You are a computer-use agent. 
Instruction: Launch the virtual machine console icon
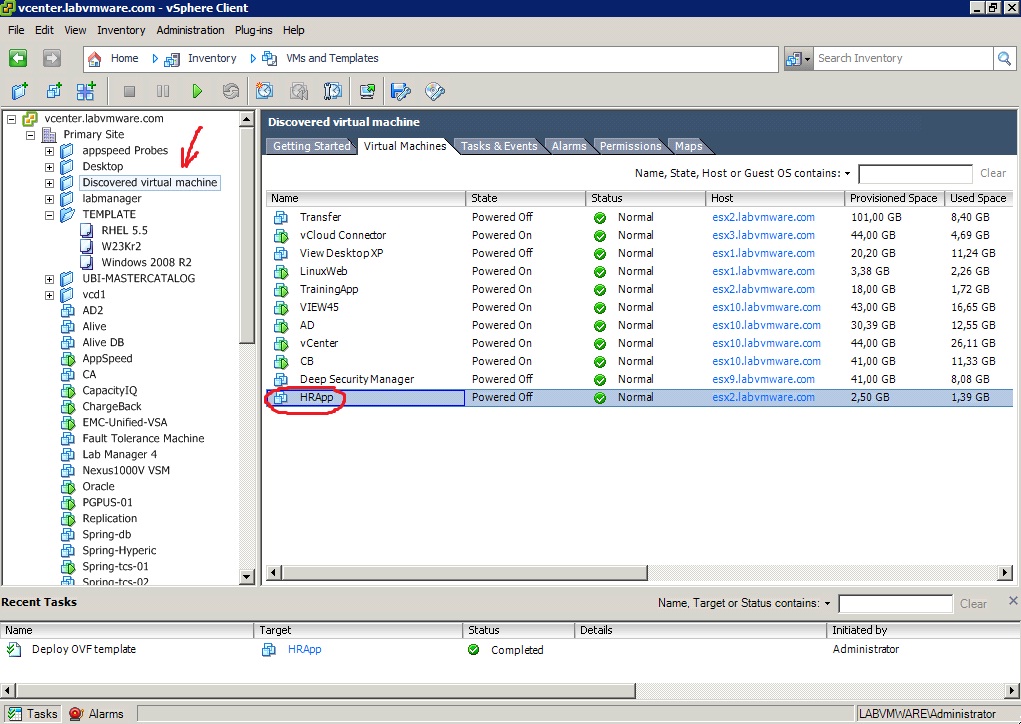(x=367, y=91)
